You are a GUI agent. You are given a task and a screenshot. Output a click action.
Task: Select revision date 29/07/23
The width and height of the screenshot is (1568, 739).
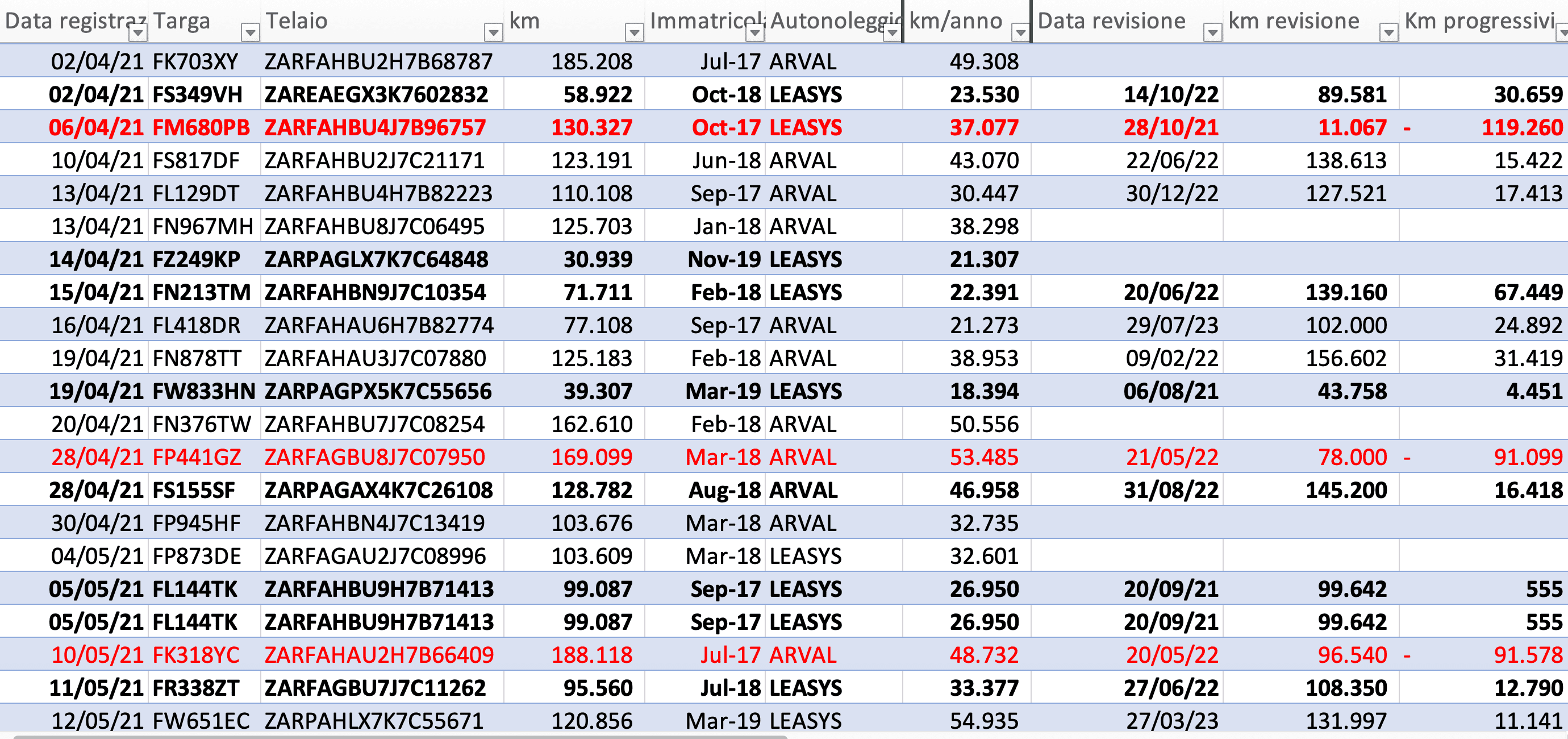click(x=1171, y=325)
